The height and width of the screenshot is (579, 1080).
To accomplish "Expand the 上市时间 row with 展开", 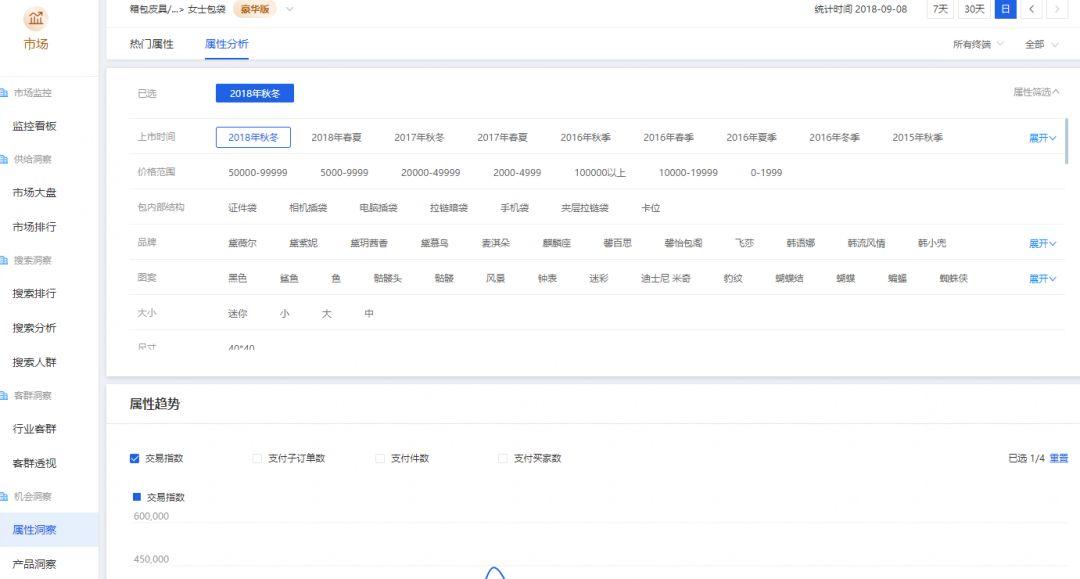I will coord(1042,138).
